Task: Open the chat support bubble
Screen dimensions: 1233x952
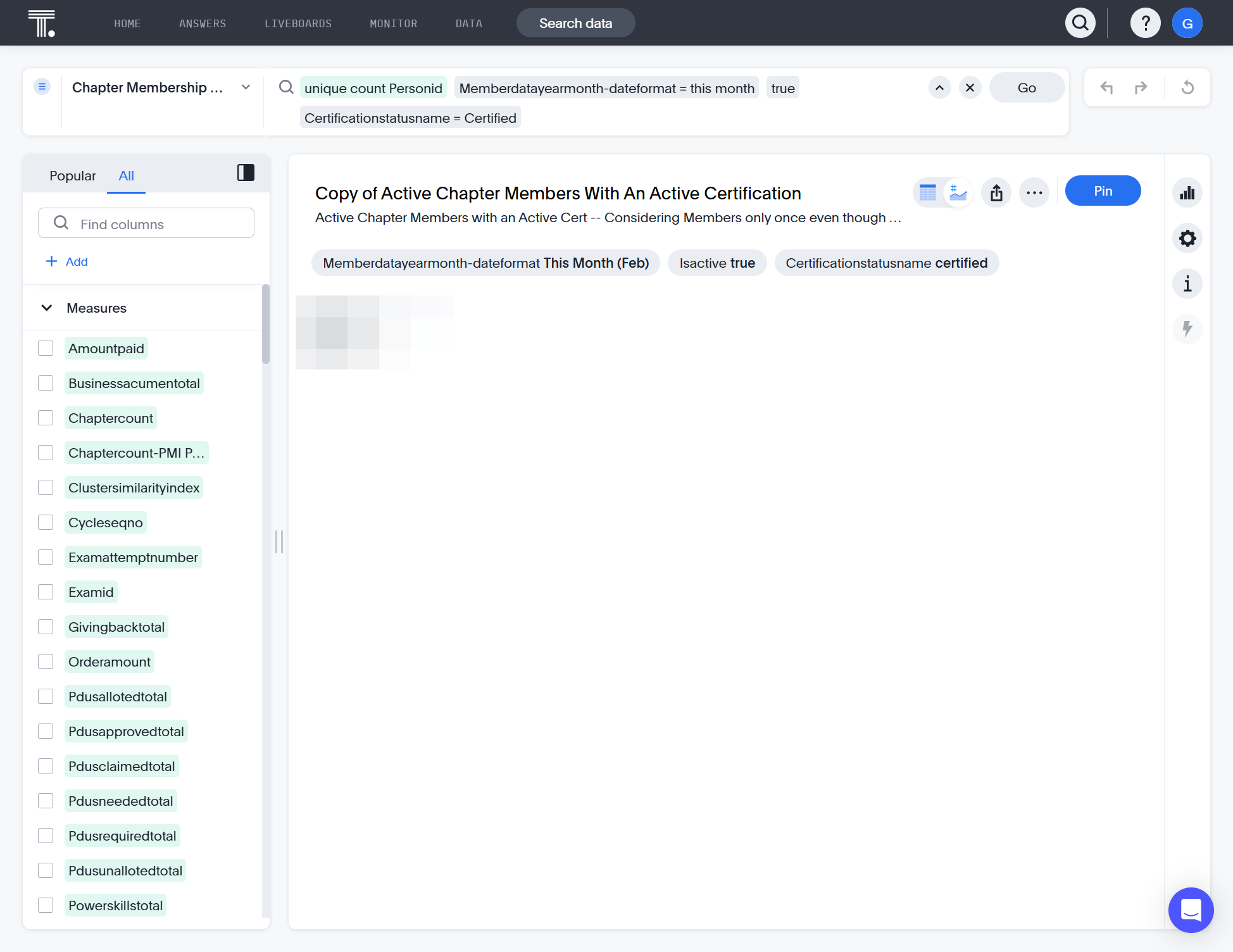Action: pos(1191,910)
